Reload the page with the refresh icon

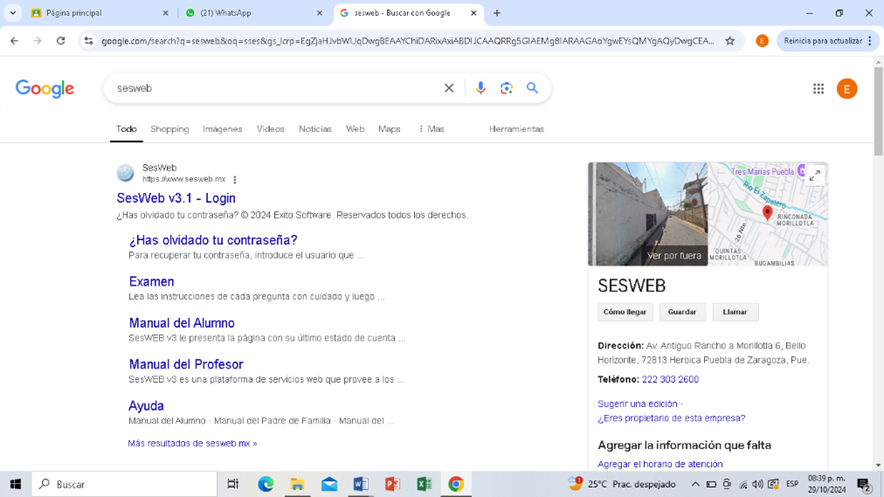click(61, 41)
